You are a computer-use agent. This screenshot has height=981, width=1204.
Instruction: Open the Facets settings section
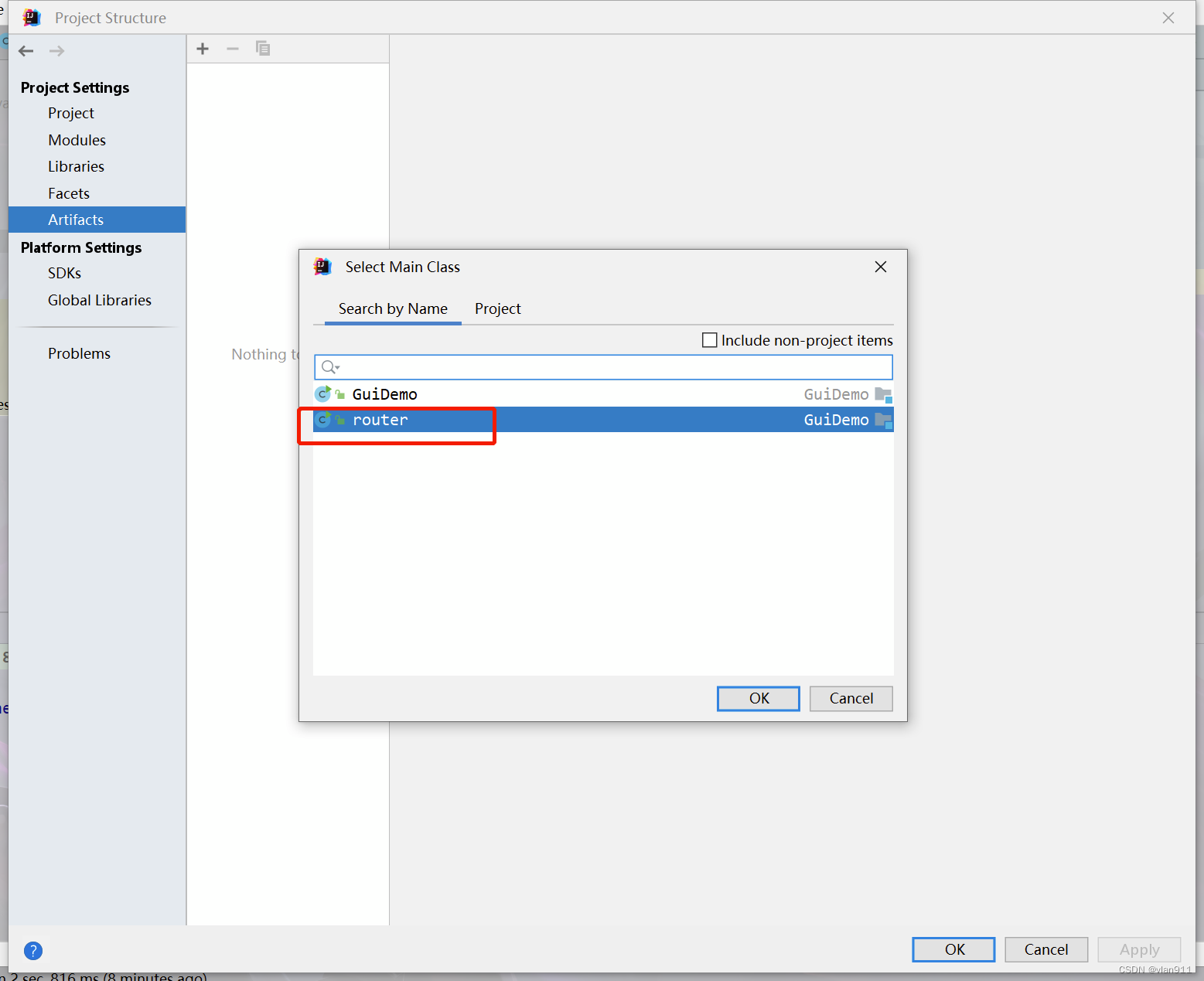[x=69, y=193]
